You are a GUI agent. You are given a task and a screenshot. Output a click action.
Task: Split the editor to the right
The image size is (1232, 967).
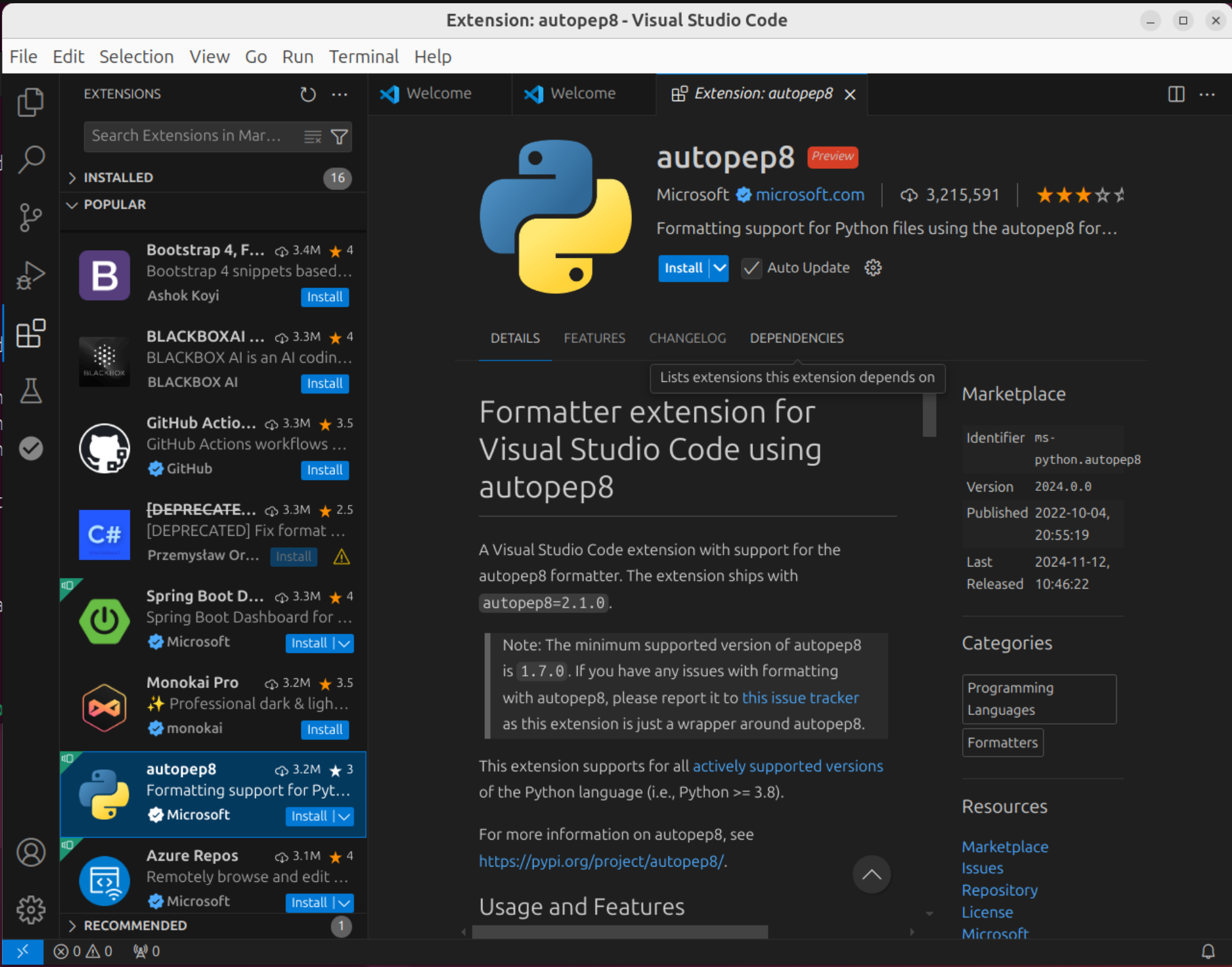tap(1176, 94)
